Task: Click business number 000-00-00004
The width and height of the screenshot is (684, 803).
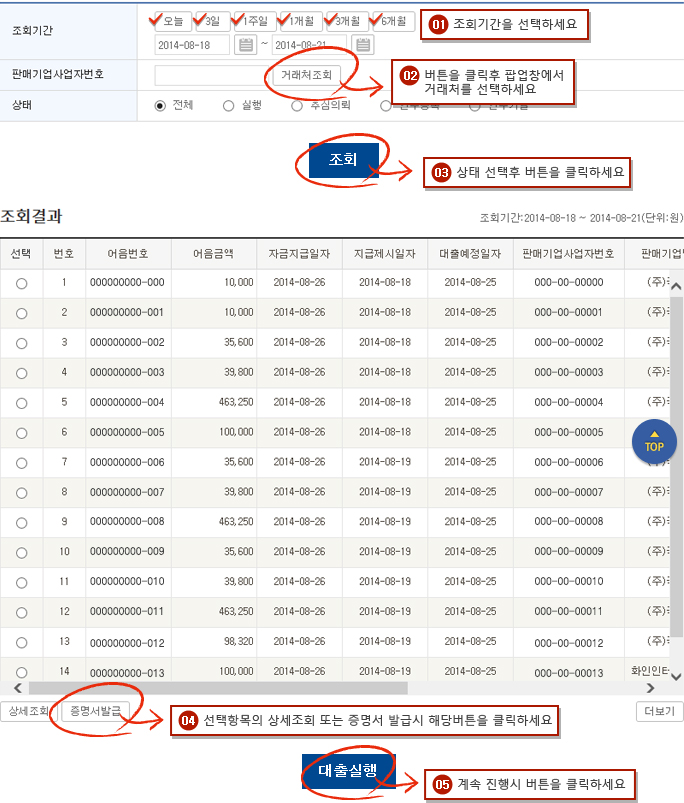Action: coord(568,403)
